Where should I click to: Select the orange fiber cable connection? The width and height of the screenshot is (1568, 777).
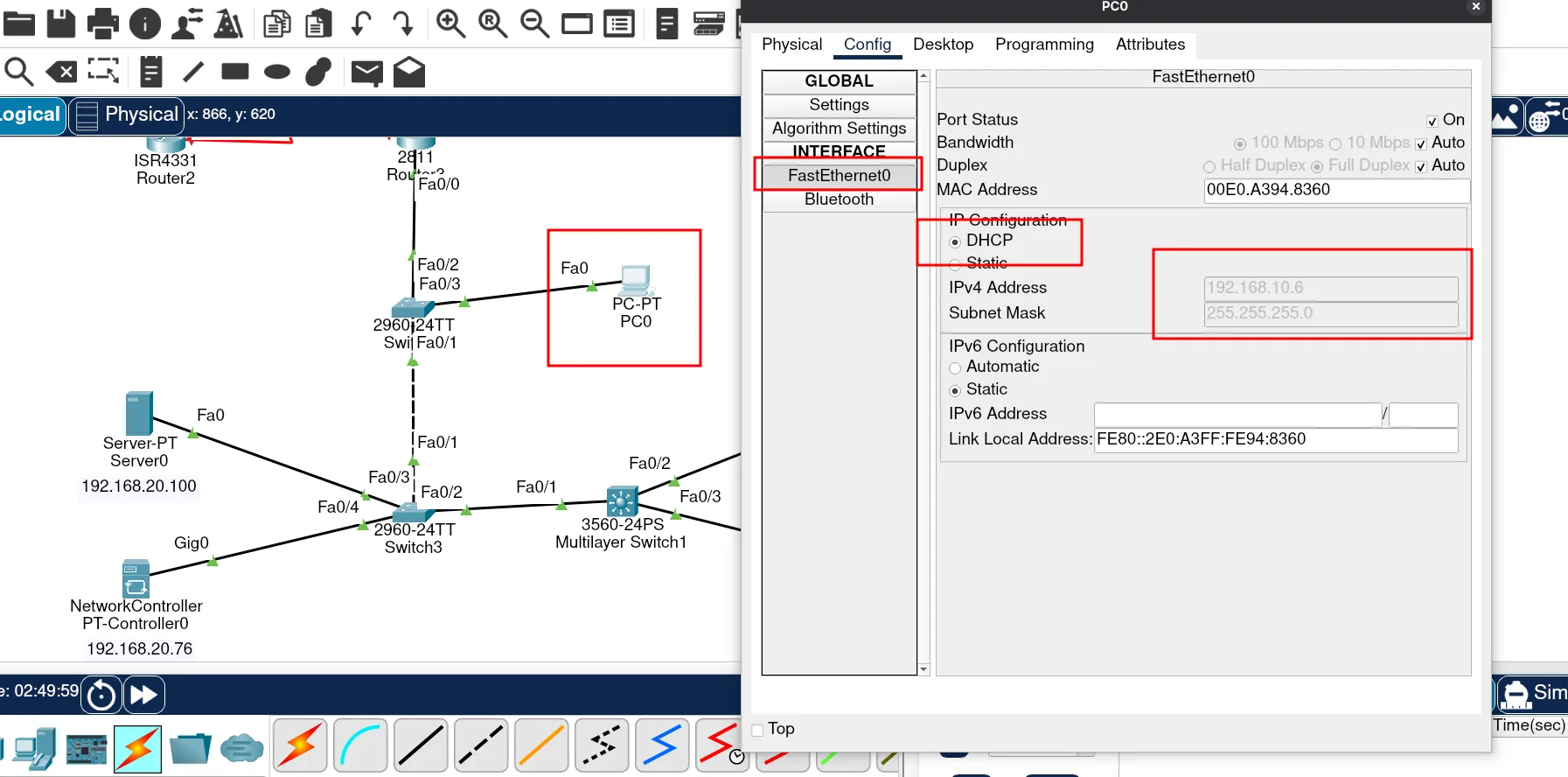pos(541,745)
